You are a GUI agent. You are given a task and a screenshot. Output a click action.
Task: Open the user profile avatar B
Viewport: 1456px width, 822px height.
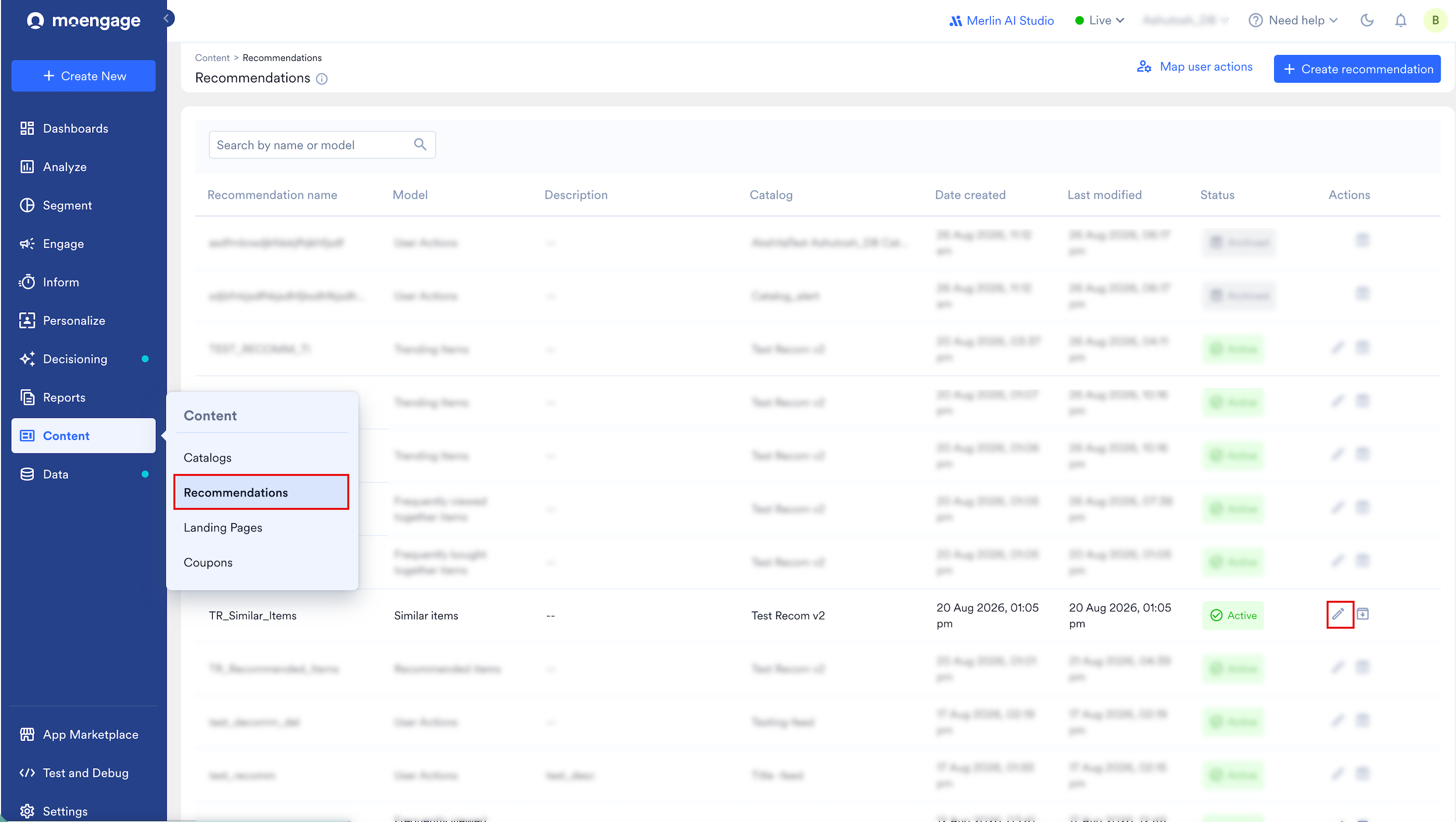point(1435,20)
